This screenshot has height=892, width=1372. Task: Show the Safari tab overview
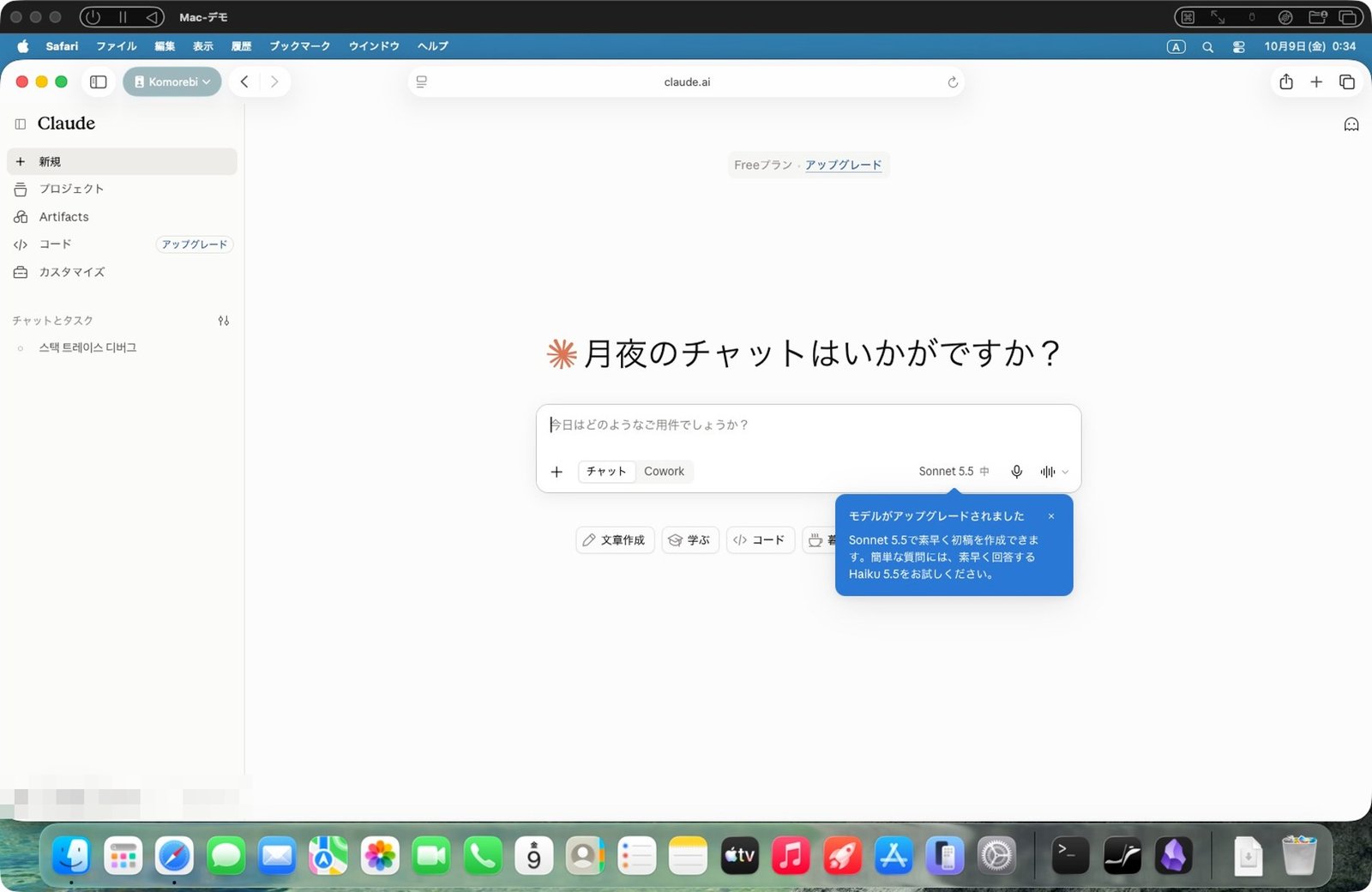1347,81
